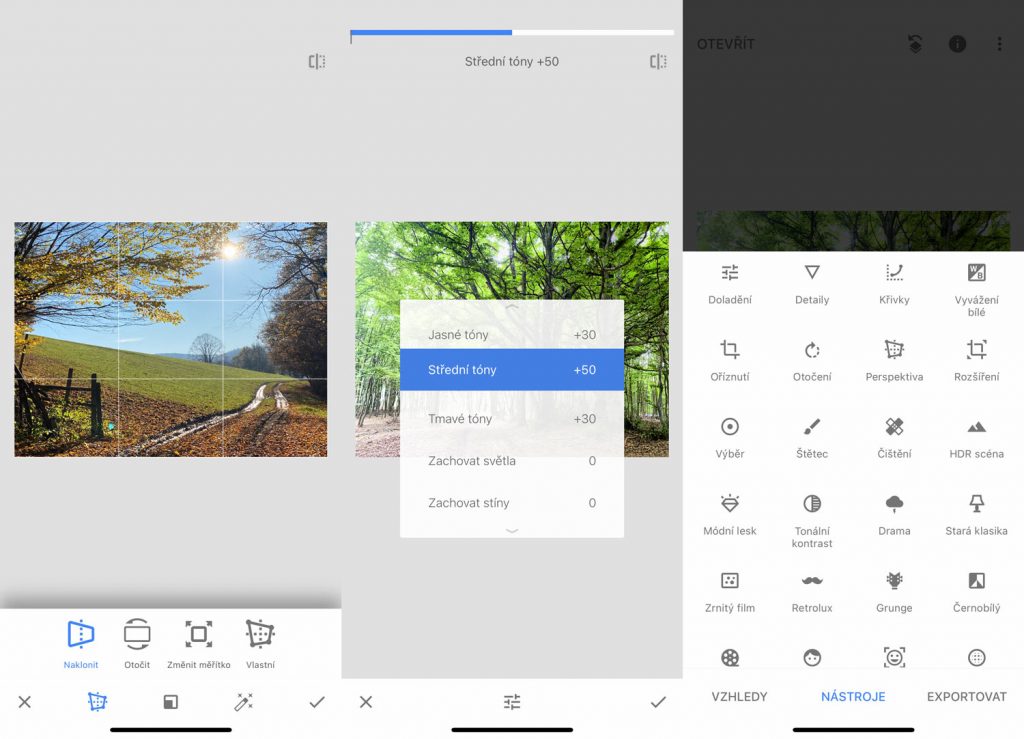Open the three-dot overflow menu
Viewport: 1024px width, 739px height.
tap(998, 44)
